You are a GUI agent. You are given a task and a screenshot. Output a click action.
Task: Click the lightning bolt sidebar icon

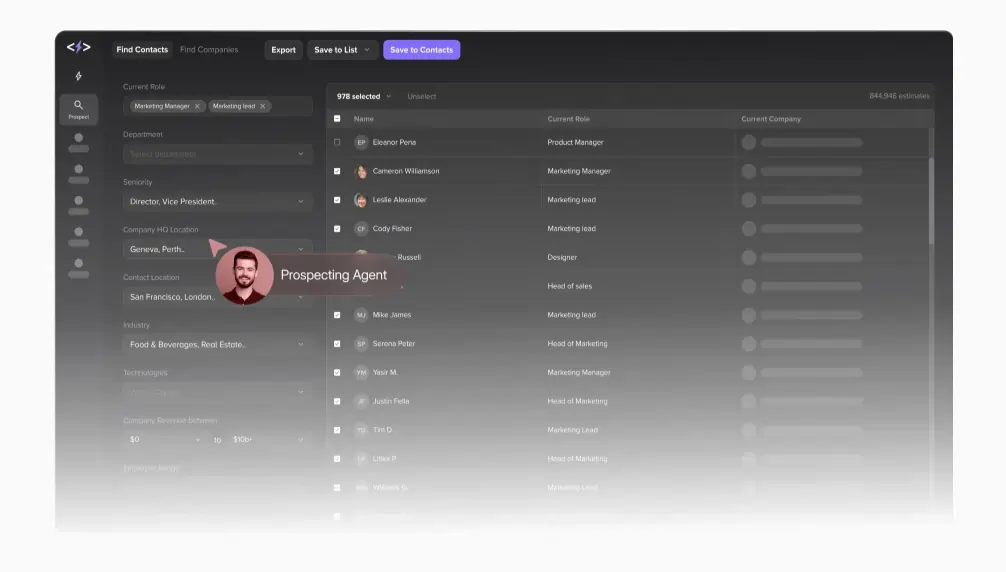tap(78, 76)
